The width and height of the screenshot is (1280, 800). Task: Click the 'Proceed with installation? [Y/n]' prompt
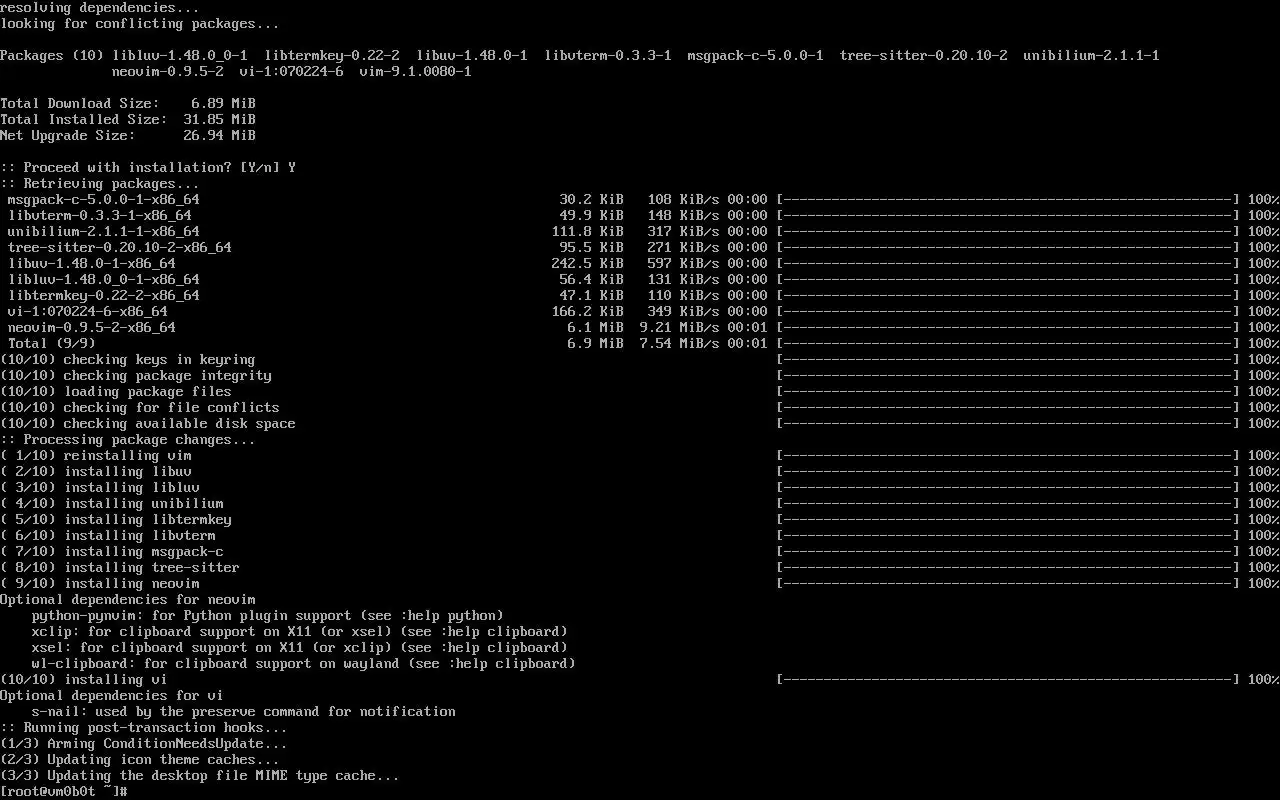pos(148,167)
